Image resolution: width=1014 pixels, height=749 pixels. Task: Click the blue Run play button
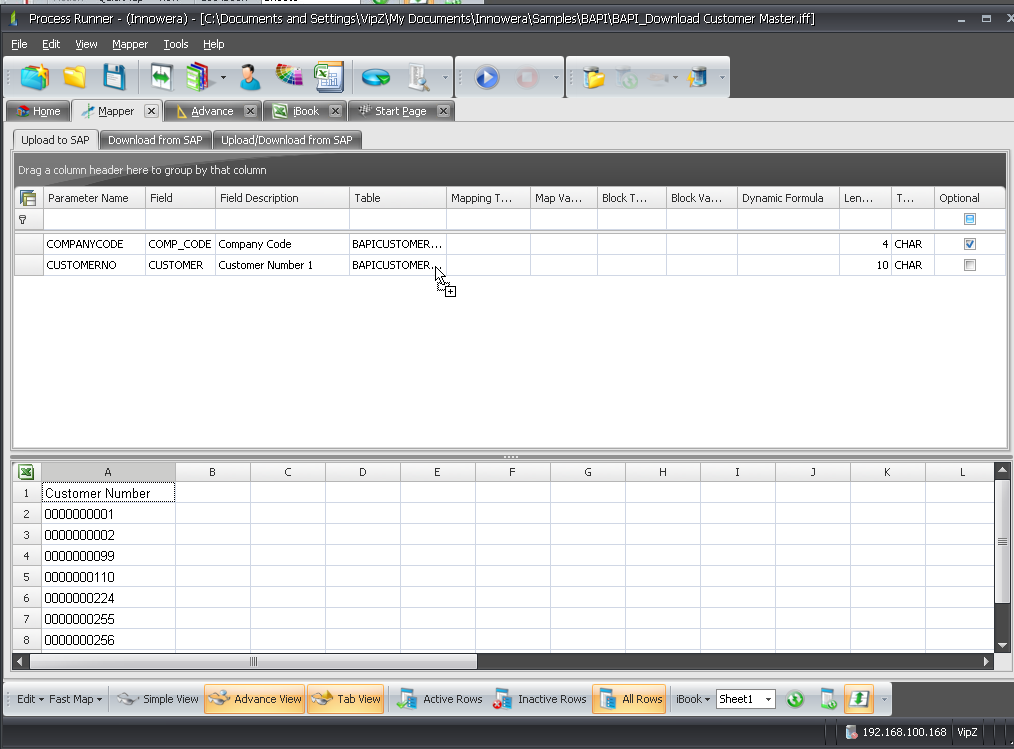487,77
